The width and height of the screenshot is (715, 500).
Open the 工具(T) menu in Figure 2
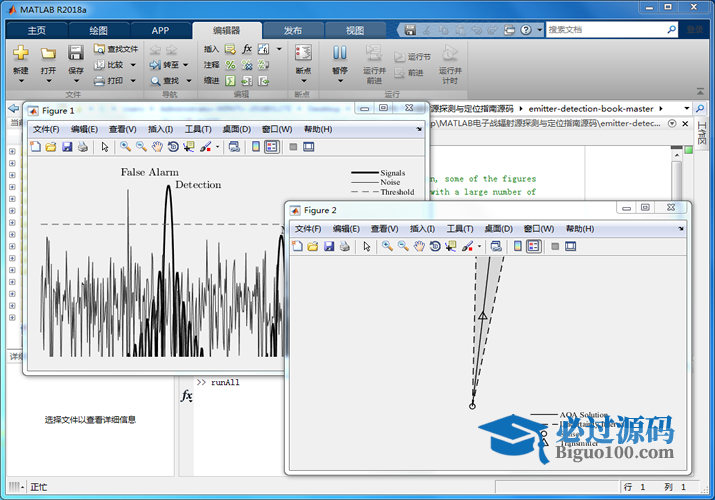[x=460, y=229]
